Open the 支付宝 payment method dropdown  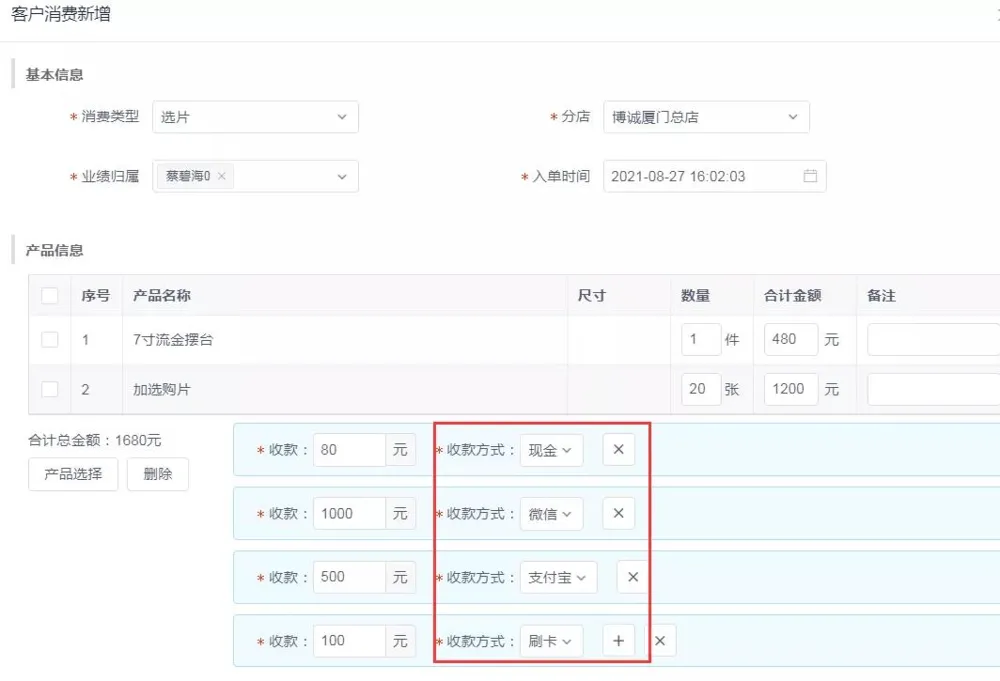[x=558, y=578]
